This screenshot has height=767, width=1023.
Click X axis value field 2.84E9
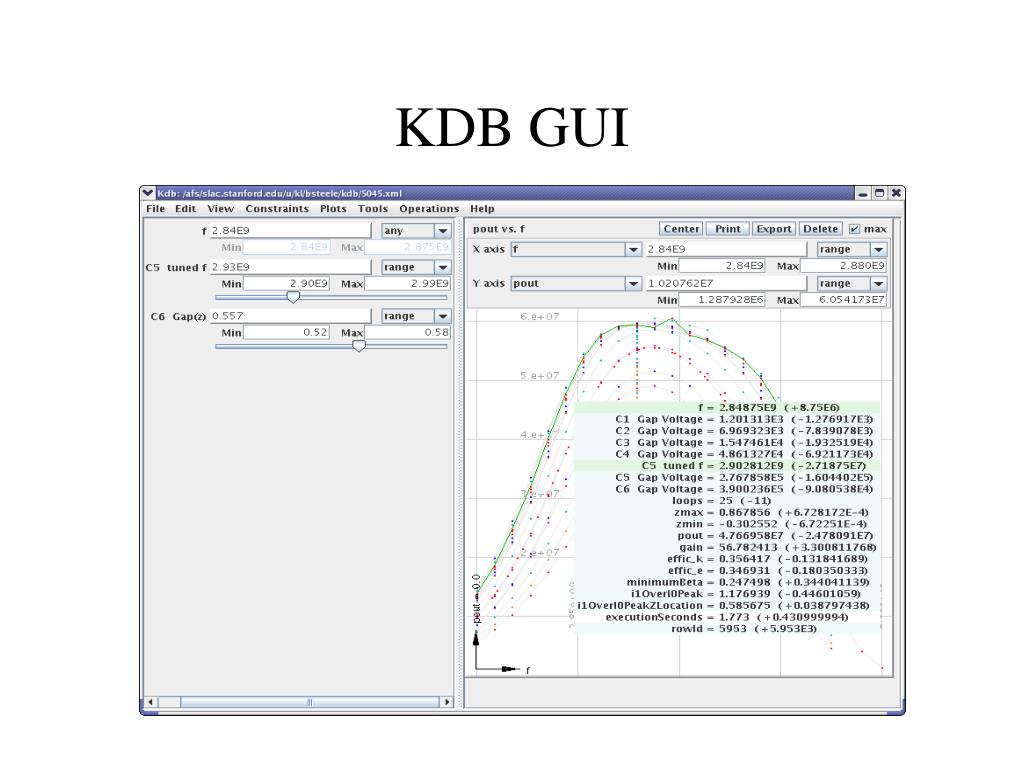pyautogui.click(x=726, y=249)
